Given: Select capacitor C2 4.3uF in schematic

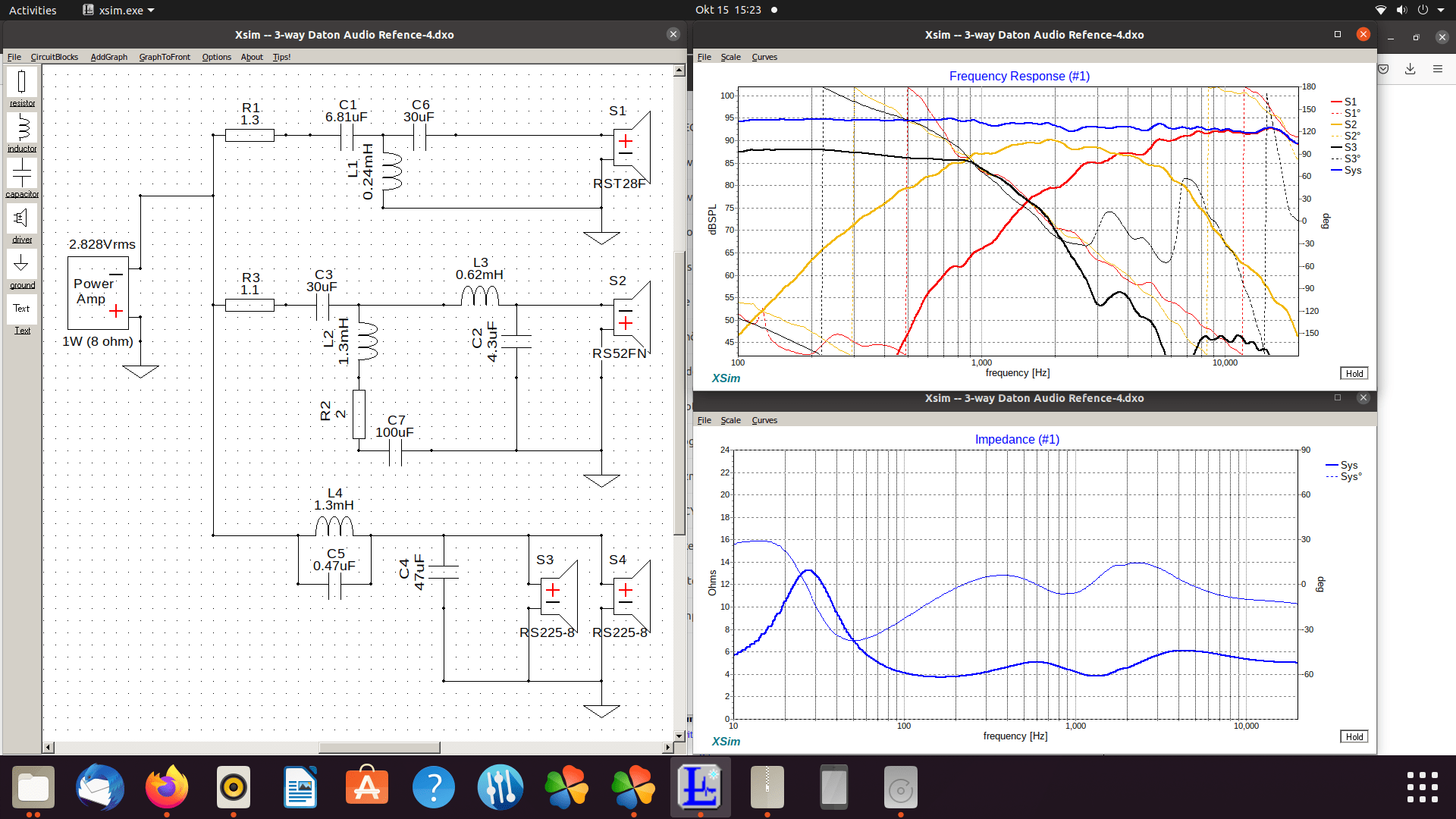Looking at the screenshot, I should [516, 341].
